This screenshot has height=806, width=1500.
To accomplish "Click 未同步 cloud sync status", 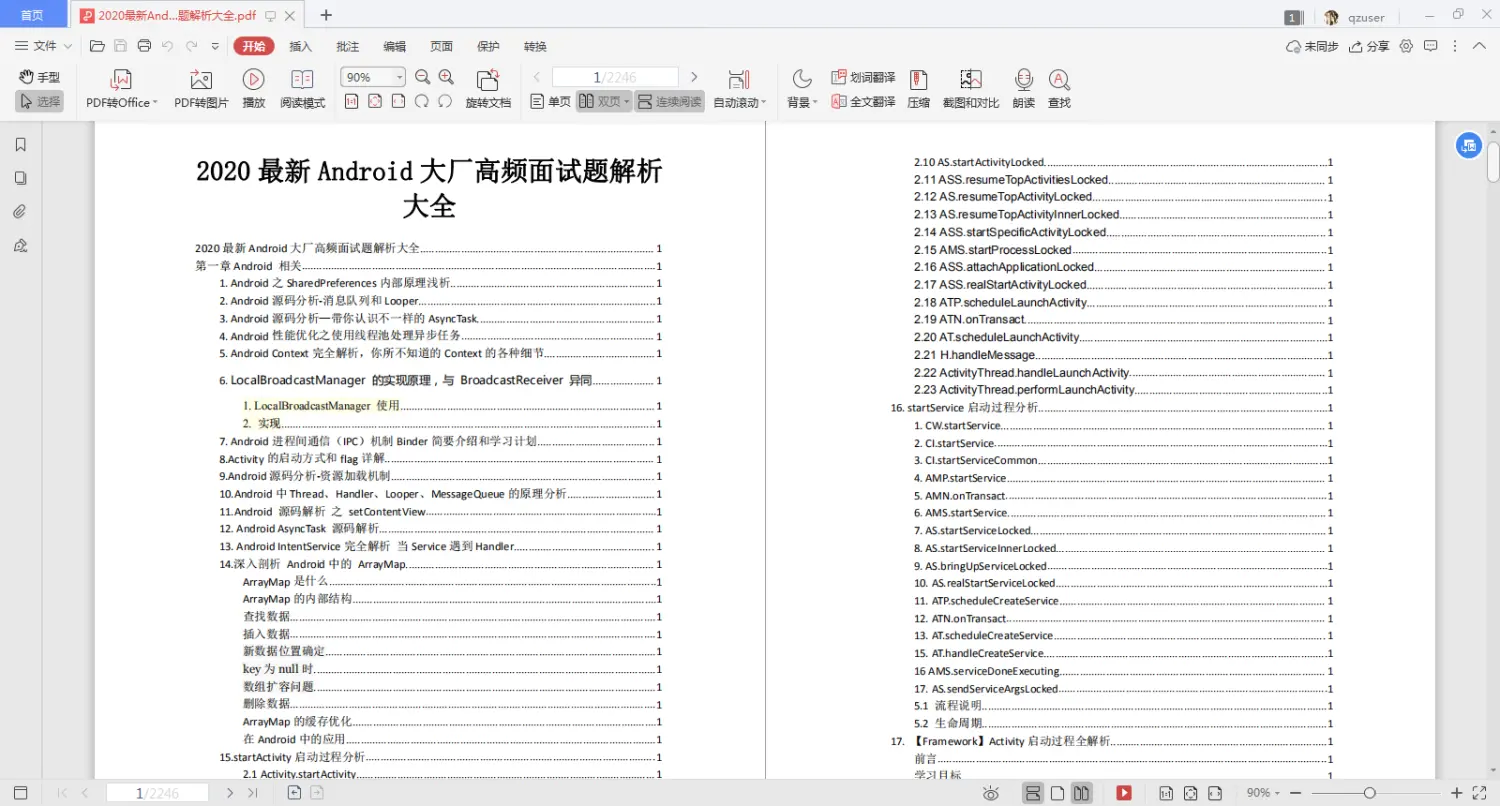I will tap(1312, 46).
